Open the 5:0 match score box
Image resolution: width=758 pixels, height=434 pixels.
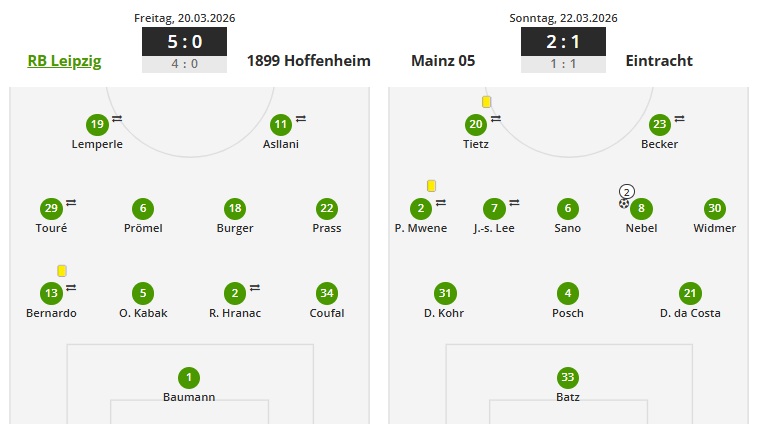184,42
